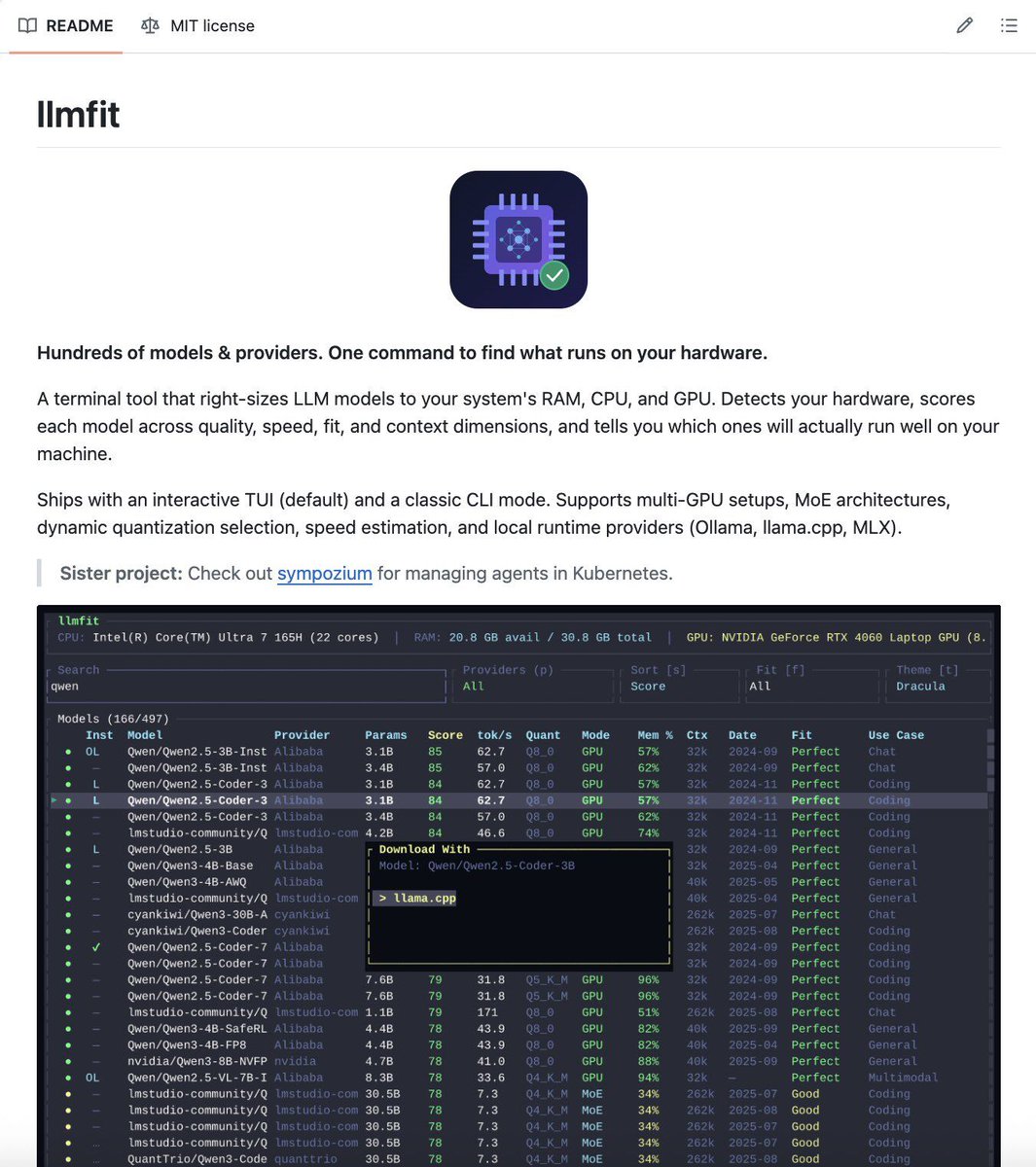Image resolution: width=1036 pixels, height=1167 pixels.
Task: Click the pencil edit icon
Action: (965, 25)
